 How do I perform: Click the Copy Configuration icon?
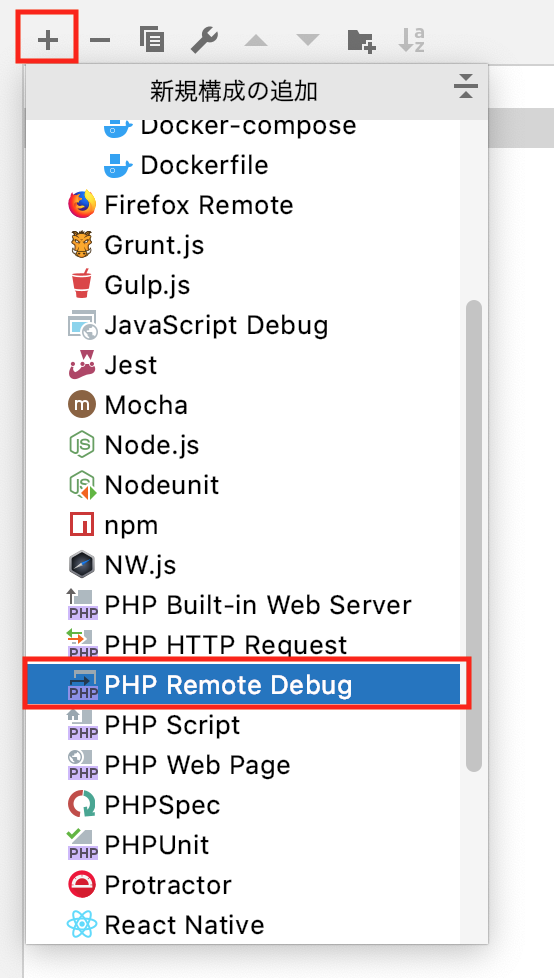[x=152, y=40]
